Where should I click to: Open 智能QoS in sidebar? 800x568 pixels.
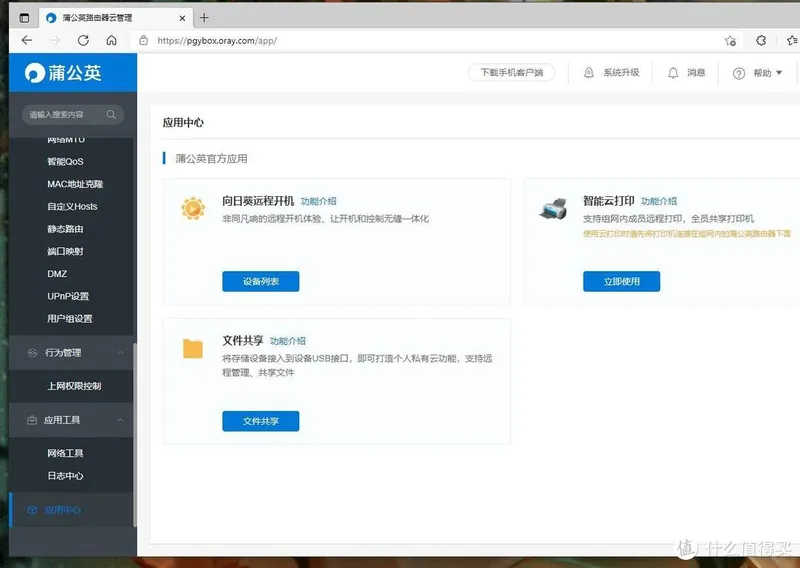pyautogui.click(x=65, y=161)
